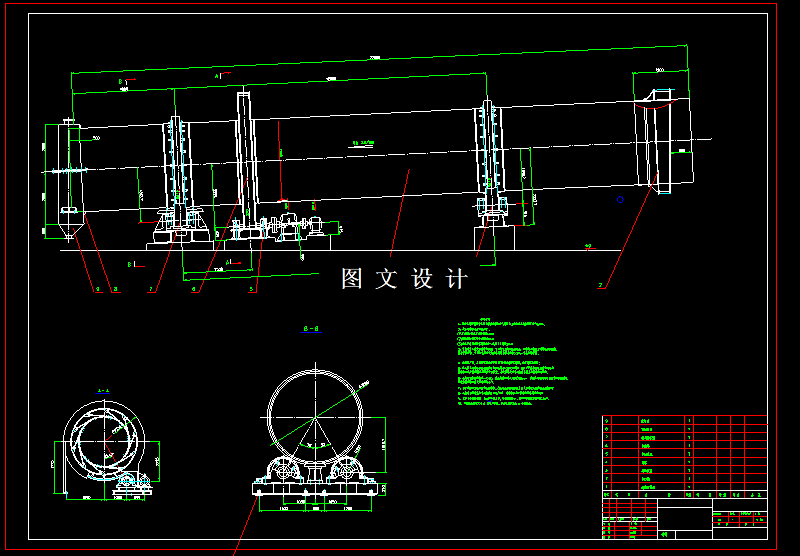Select the tall girth gear cover
This screenshot has width=800, height=556.
(x=247, y=159)
